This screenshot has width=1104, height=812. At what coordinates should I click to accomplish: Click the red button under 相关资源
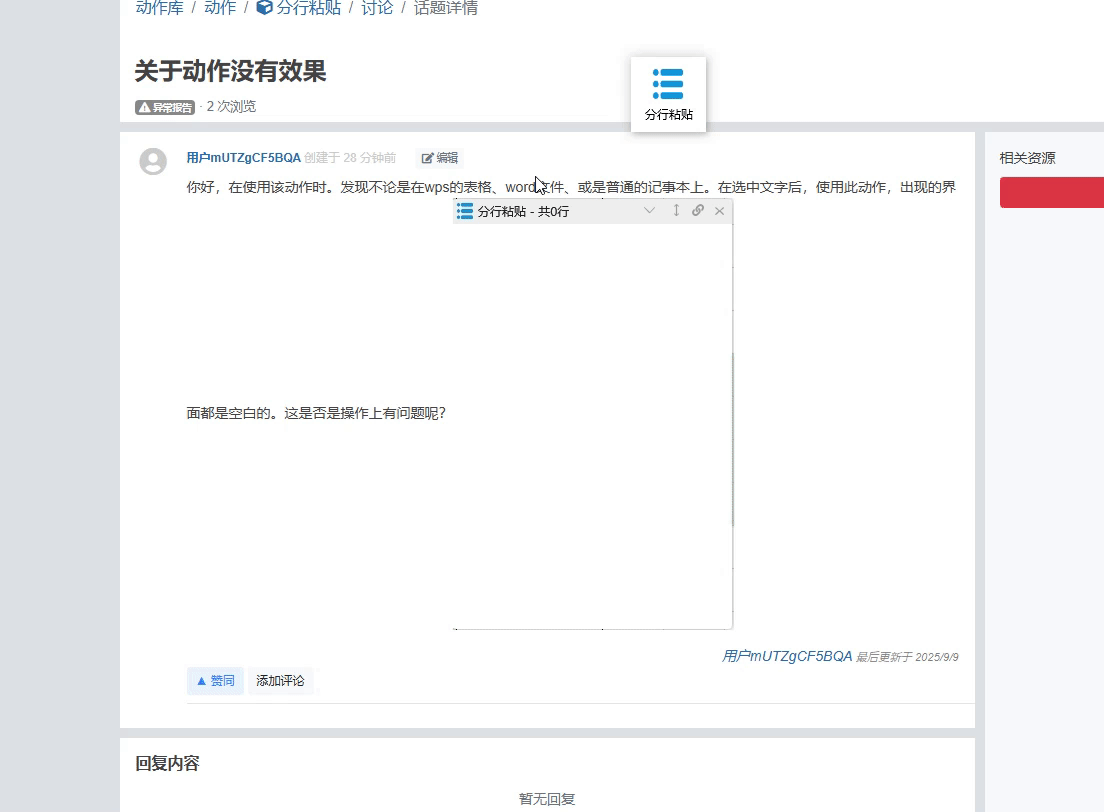click(1051, 193)
